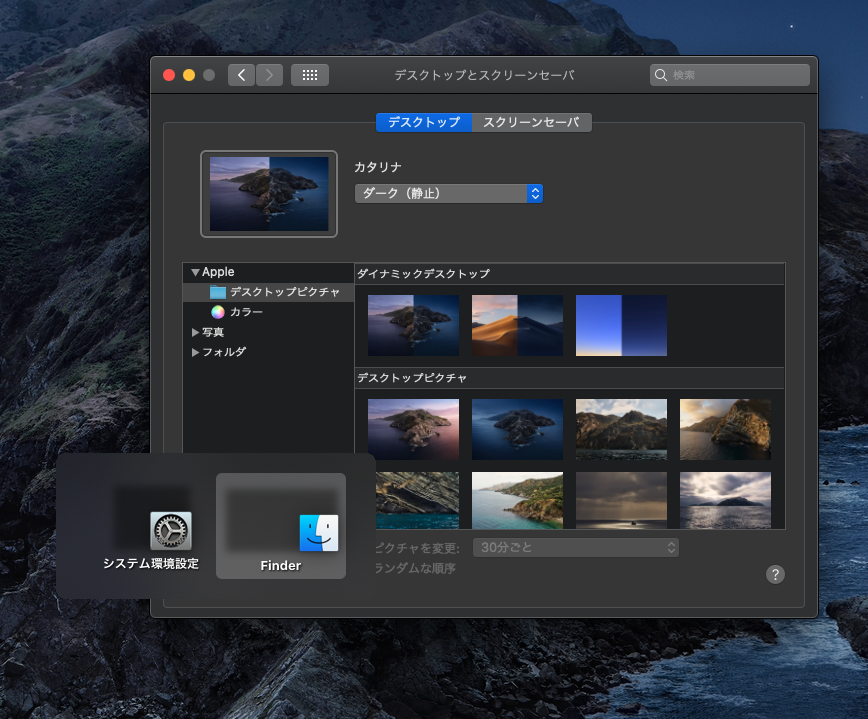
Task: Open the 30分ごと interval dropdown
Action: click(x=576, y=548)
